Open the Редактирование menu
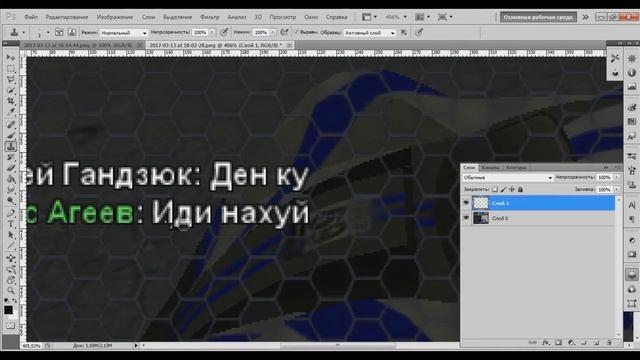This screenshot has width=640, height=360. (67, 17)
